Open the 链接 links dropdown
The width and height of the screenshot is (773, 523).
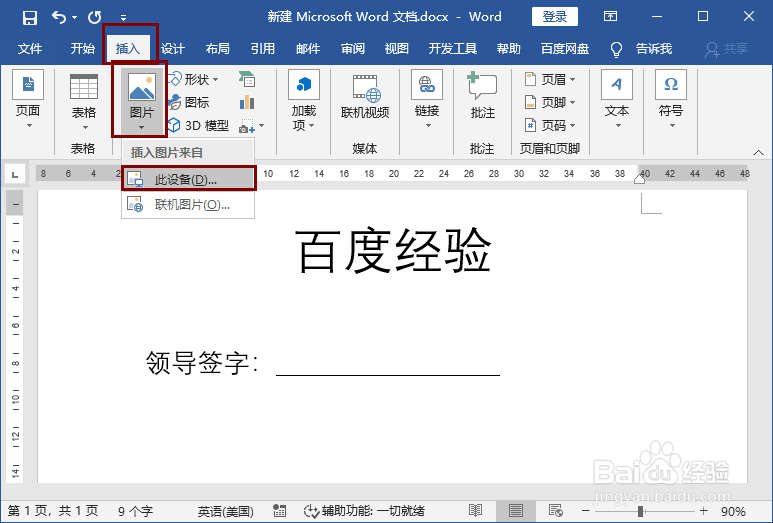point(427,100)
